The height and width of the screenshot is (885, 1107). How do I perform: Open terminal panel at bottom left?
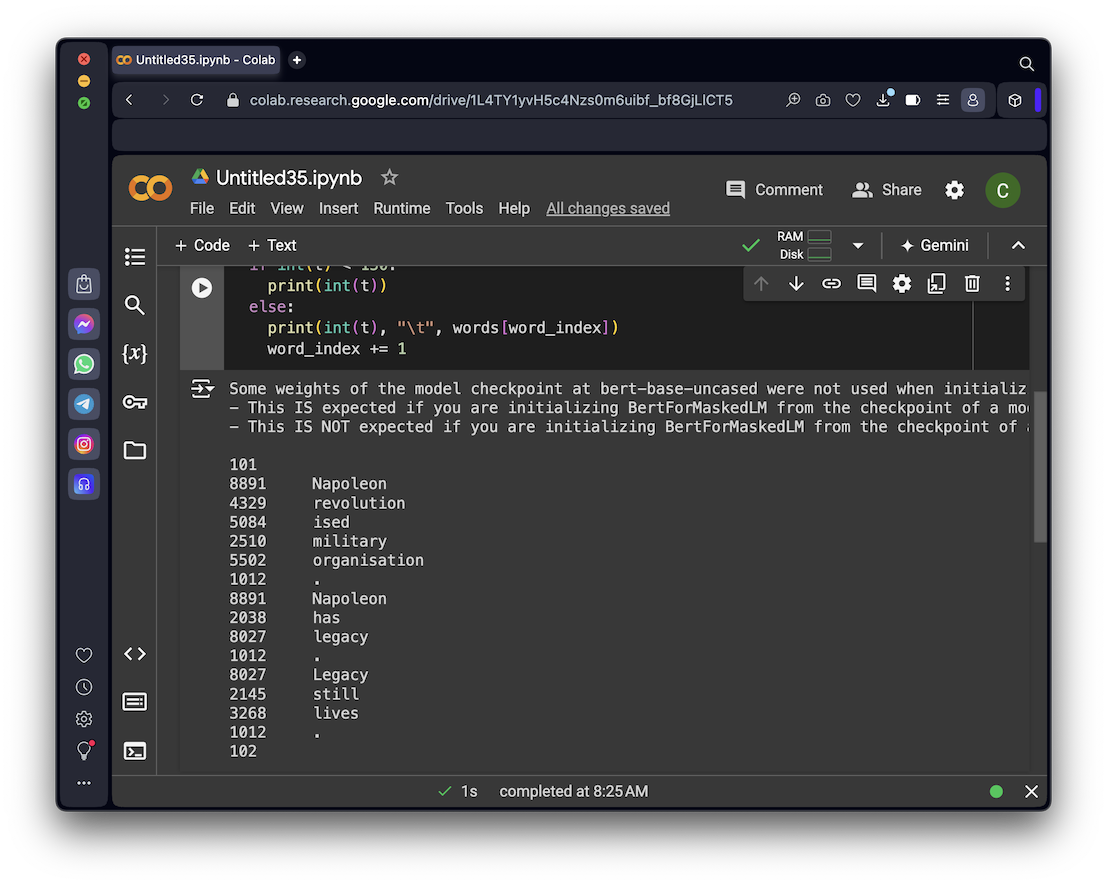tap(135, 751)
